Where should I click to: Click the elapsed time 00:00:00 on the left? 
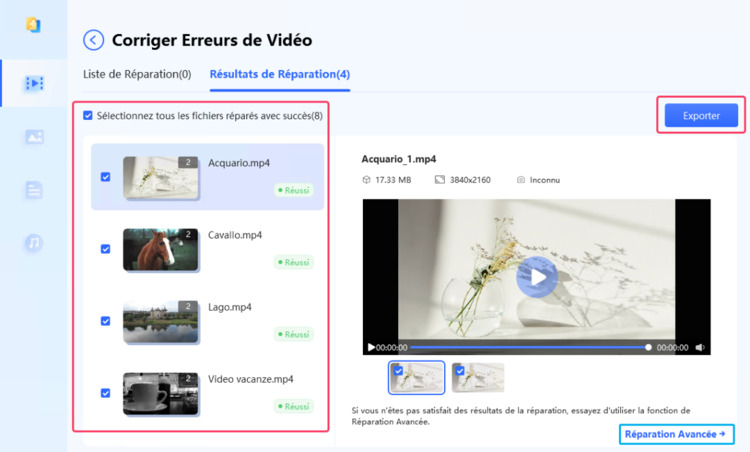point(392,348)
